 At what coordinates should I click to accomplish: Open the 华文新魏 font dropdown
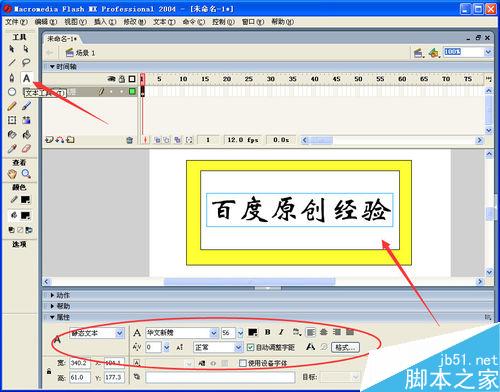coord(213,333)
